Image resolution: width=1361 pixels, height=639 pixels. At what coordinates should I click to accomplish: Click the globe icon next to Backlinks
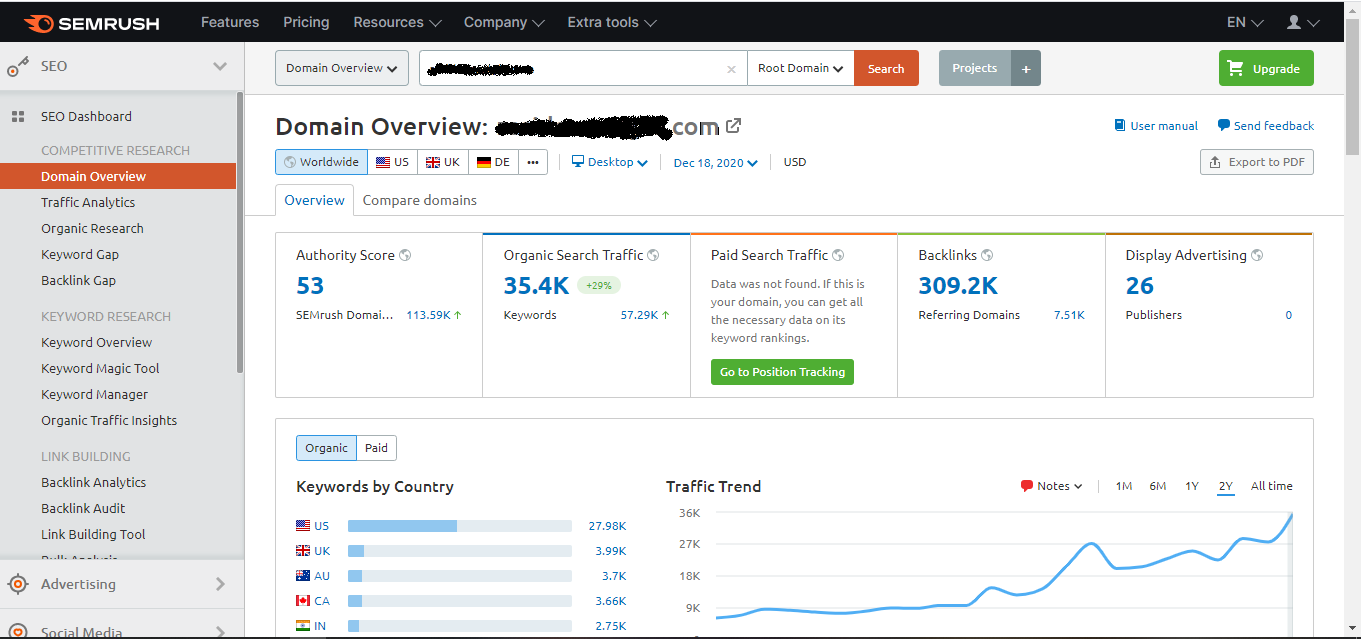987,255
